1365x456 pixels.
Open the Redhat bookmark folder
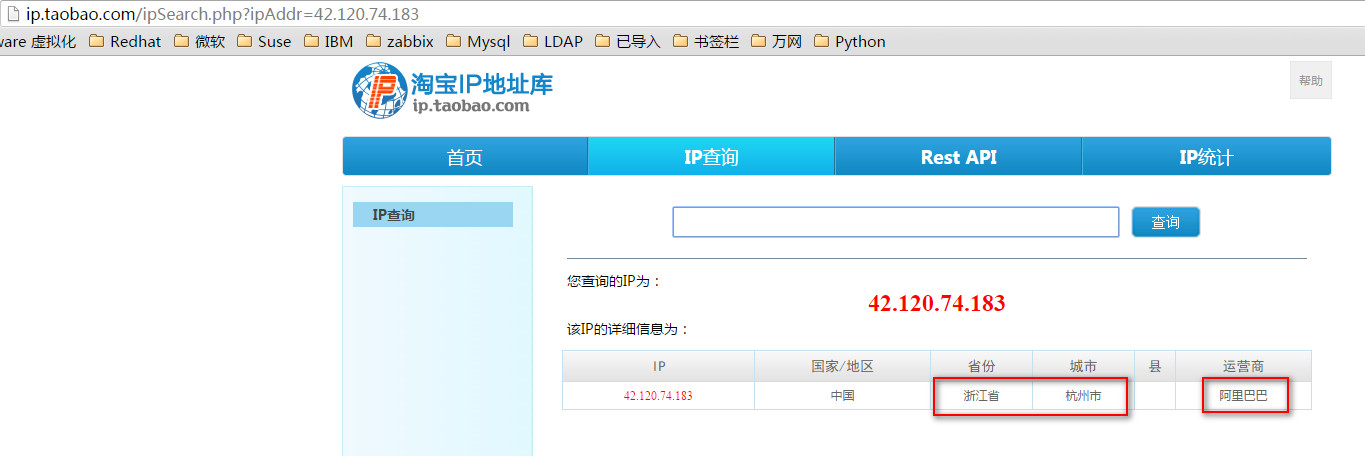click(x=125, y=42)
